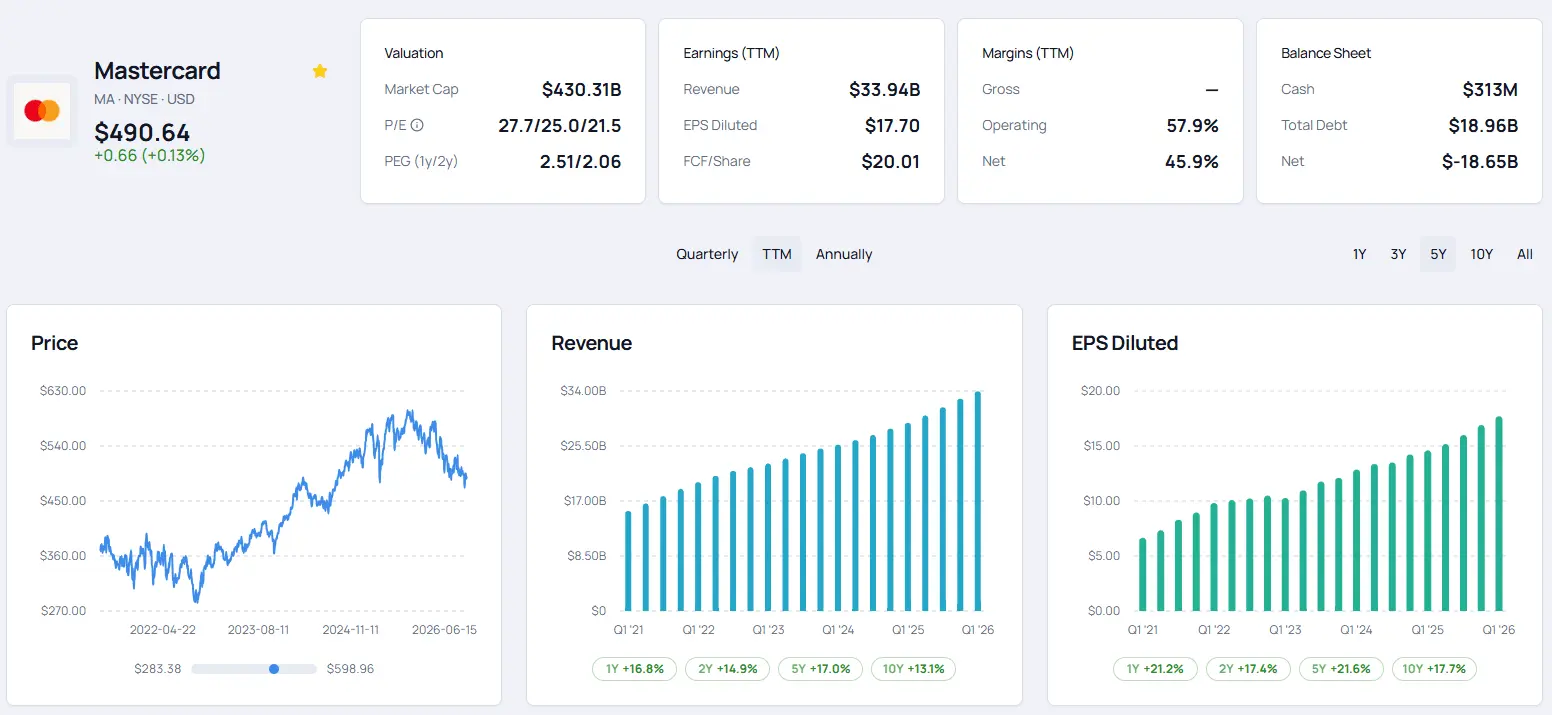Click the Revenue 2Y +14.9% growth badge
The width and height of the screenshot is (1552, 715).
728,669
